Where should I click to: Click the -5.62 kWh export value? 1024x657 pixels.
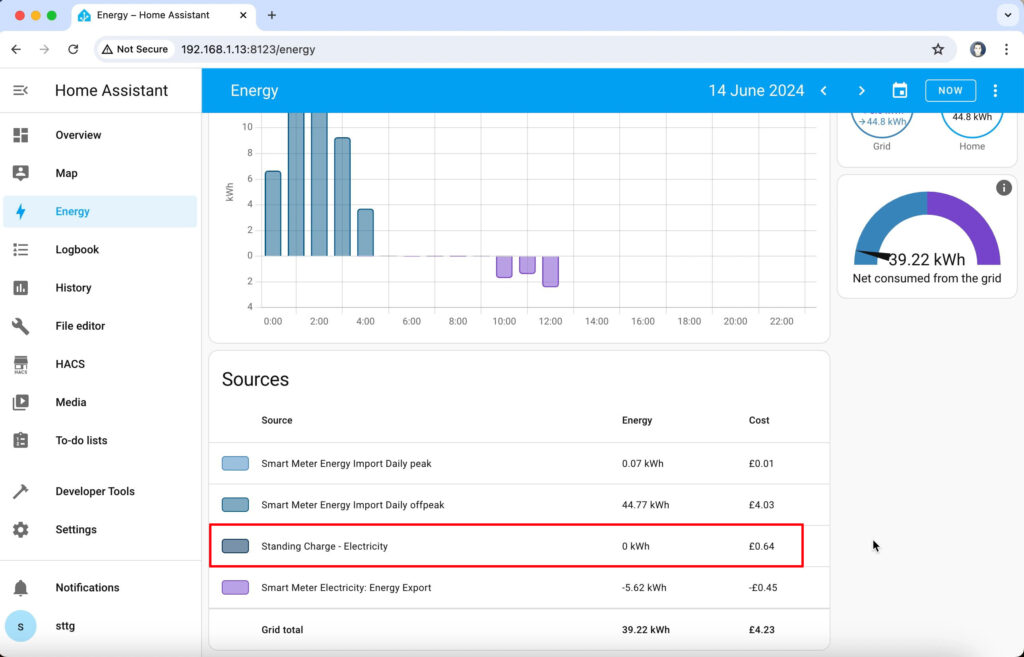coord(644,588)
